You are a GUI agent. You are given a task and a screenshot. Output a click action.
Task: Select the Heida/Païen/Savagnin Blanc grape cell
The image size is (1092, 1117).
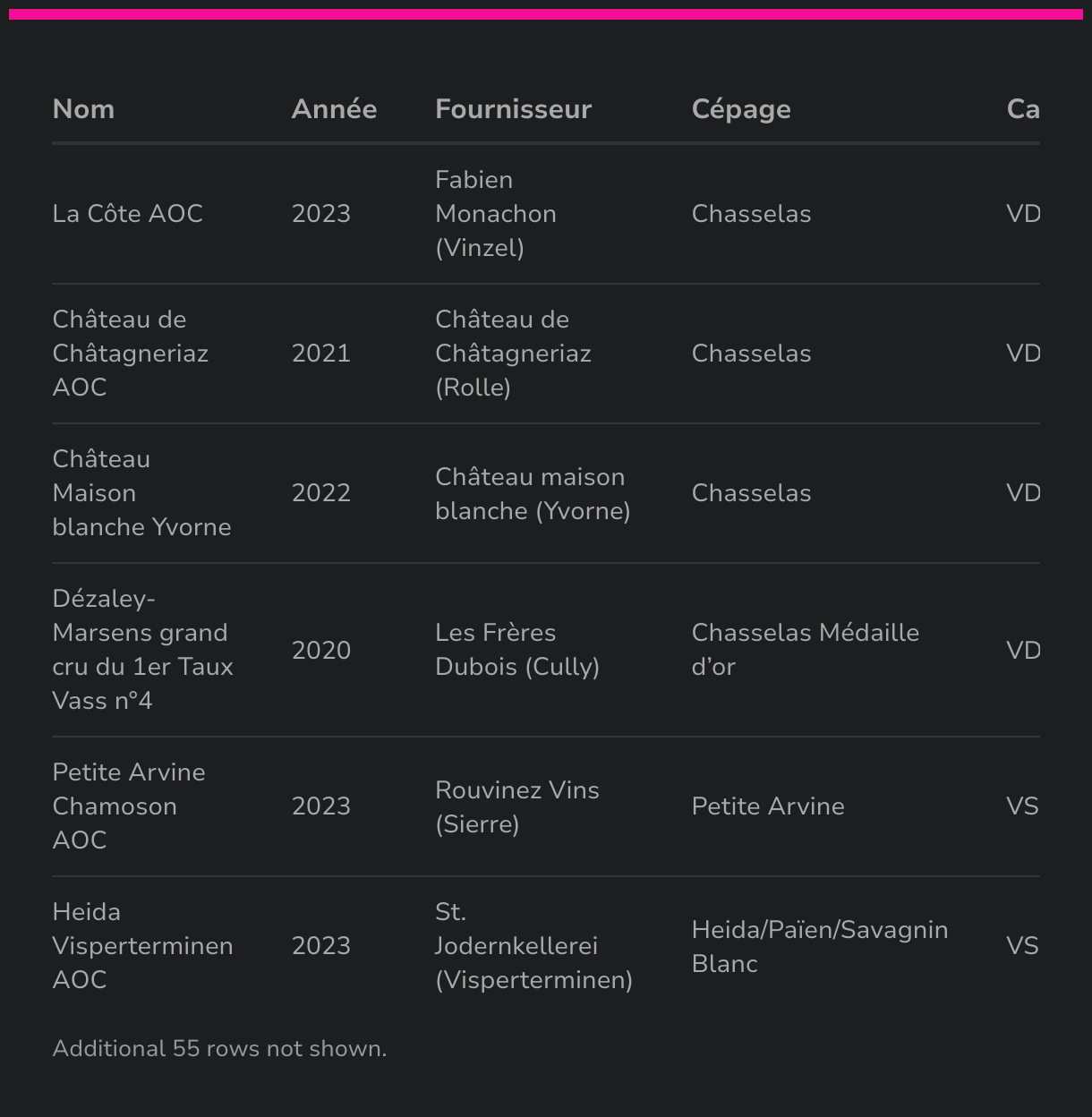[x=819, y=946]
